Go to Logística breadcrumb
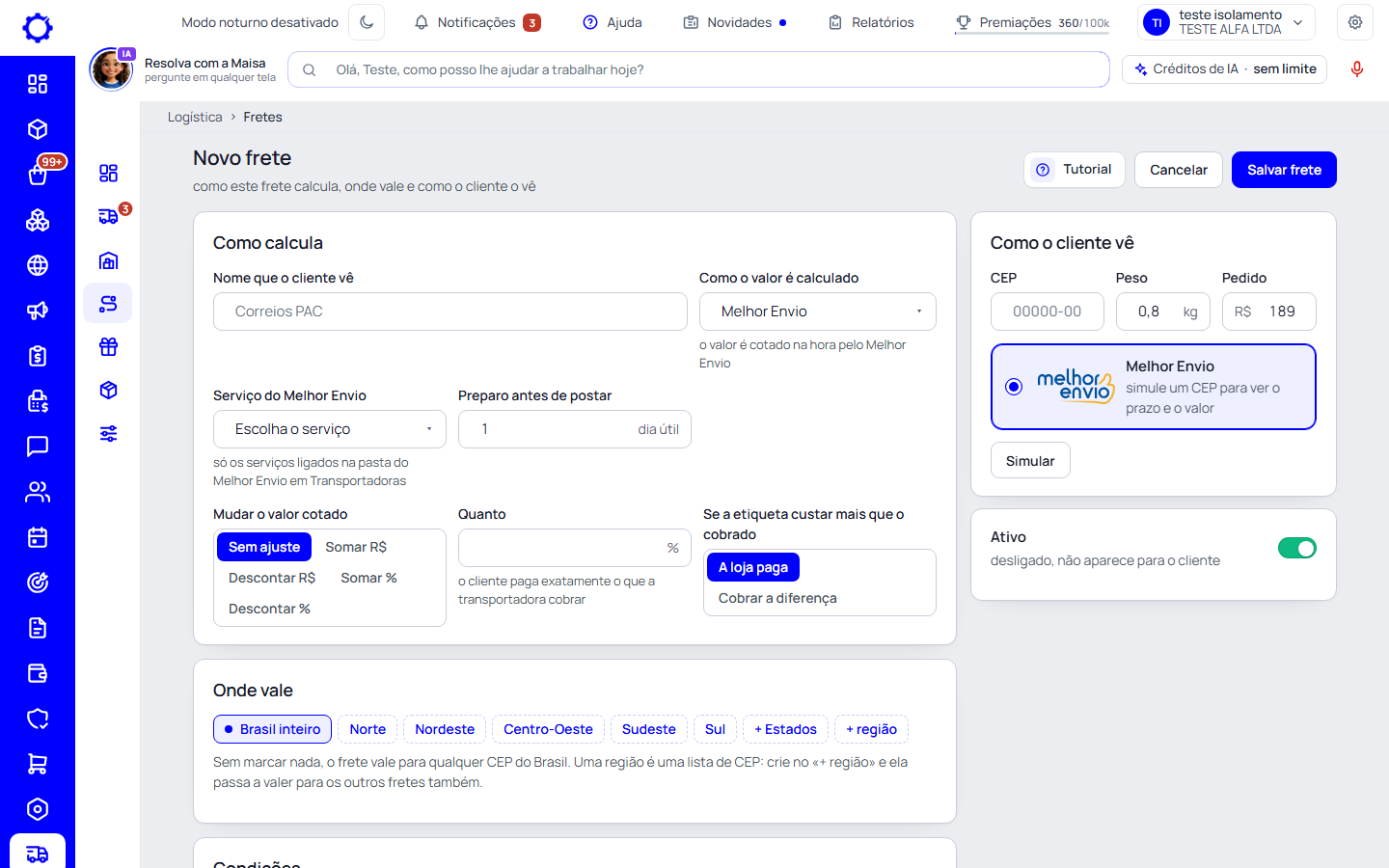 coord(195,117)
